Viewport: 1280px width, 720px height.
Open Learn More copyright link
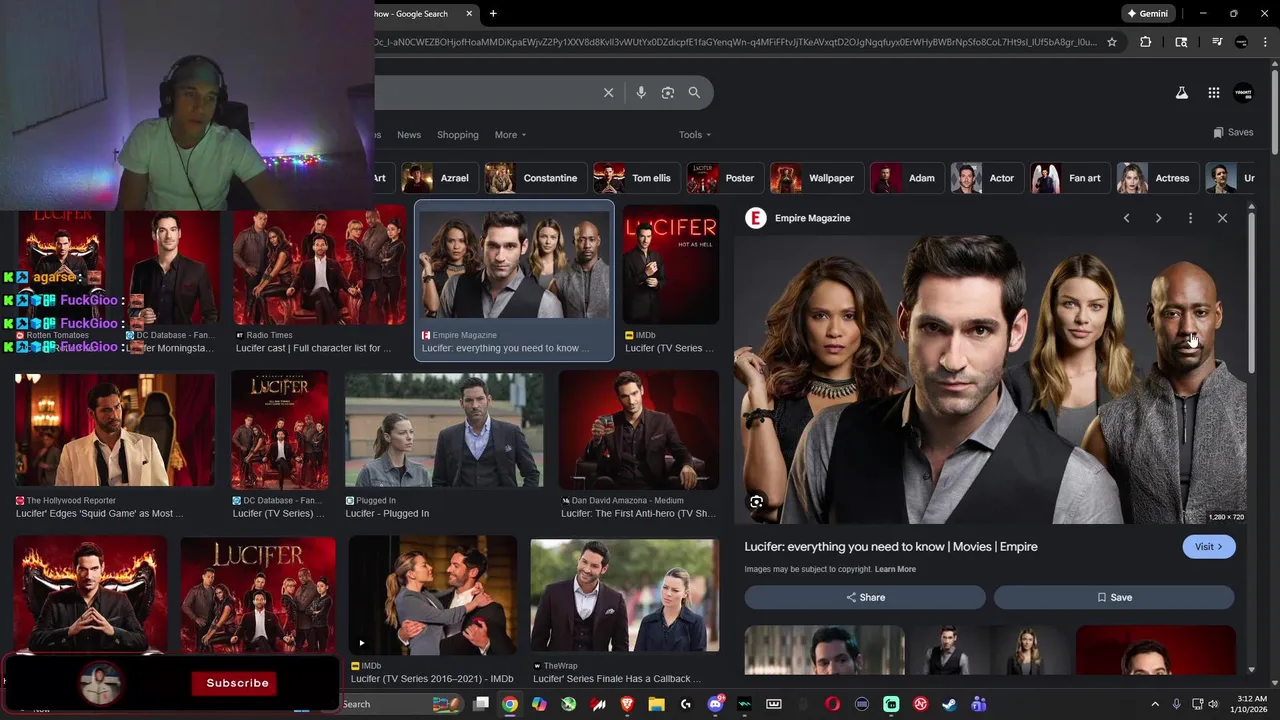pos(895,569)
